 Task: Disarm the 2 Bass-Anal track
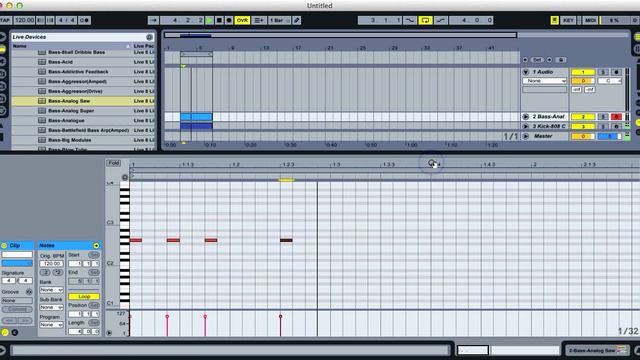616,117
